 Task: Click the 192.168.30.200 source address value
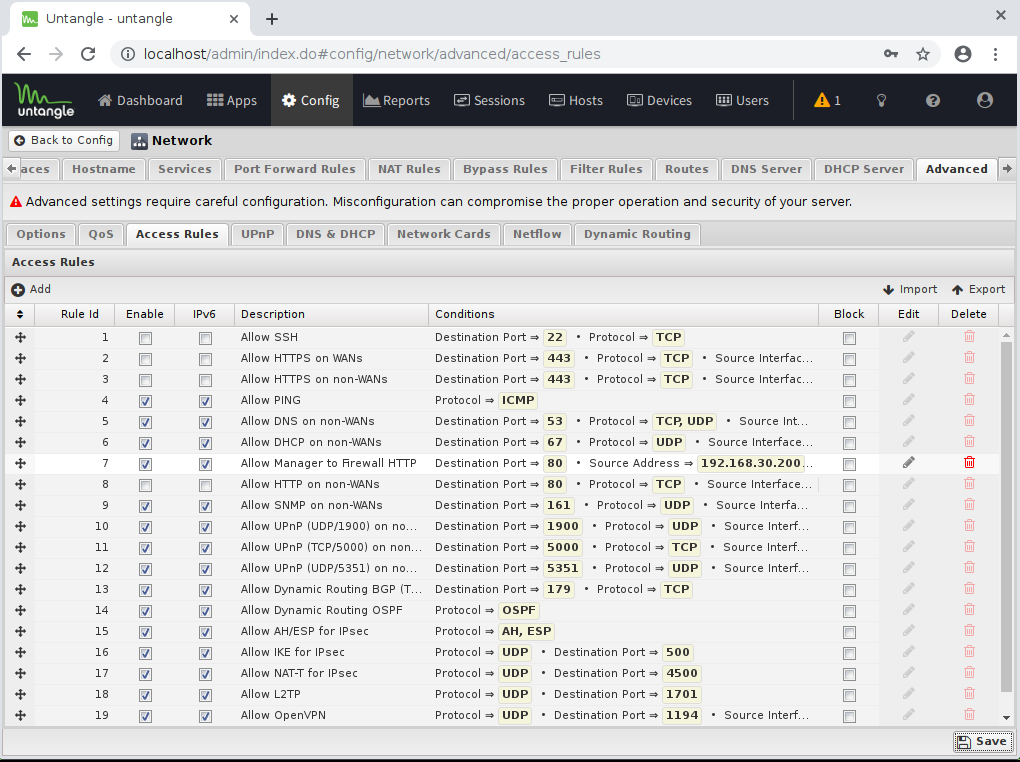pyautogui.click(x=751, y=463)
